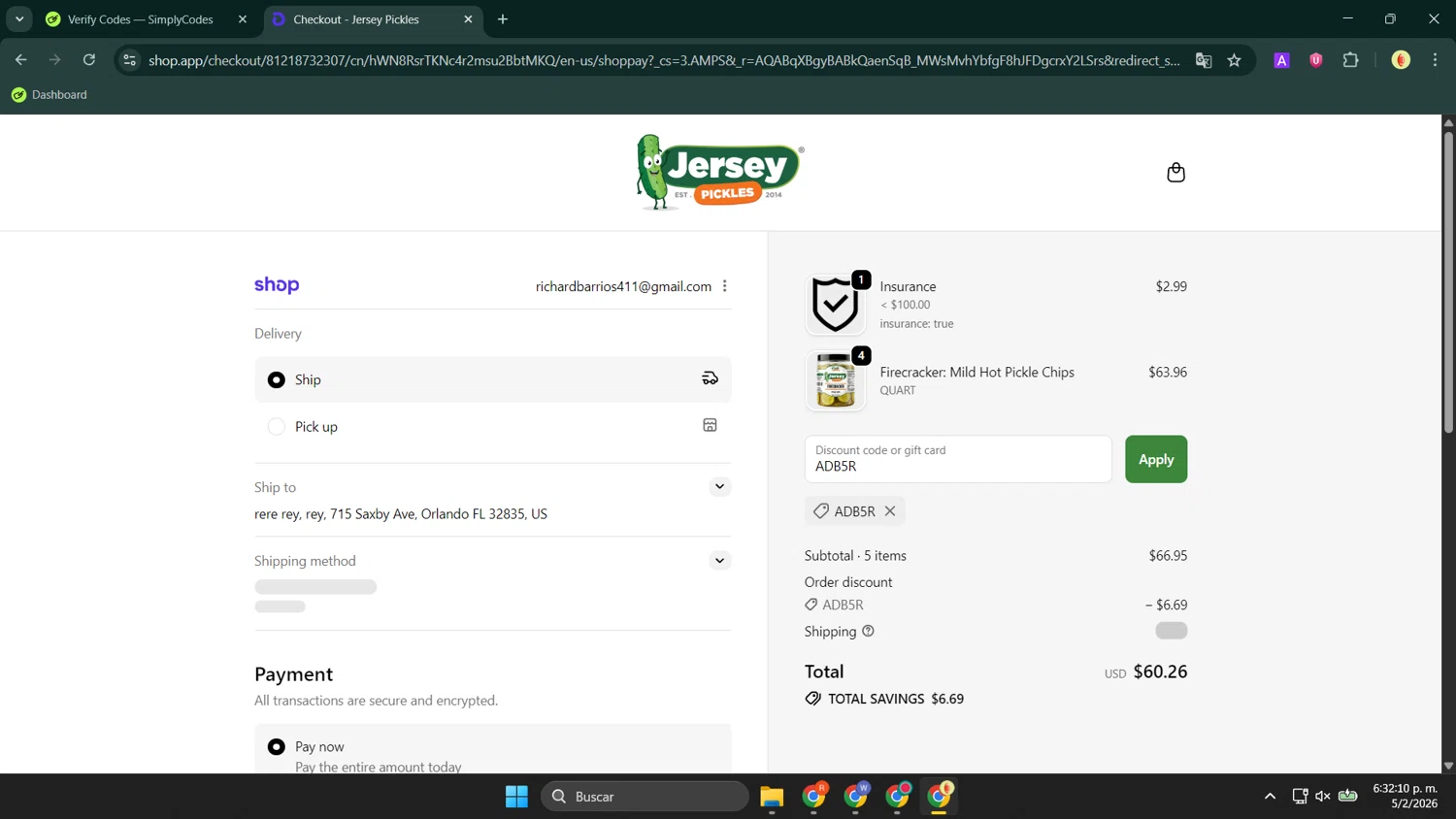Click the delivery truck icon in Ship row
1456x819 pixels.
[x=710, y=378]
